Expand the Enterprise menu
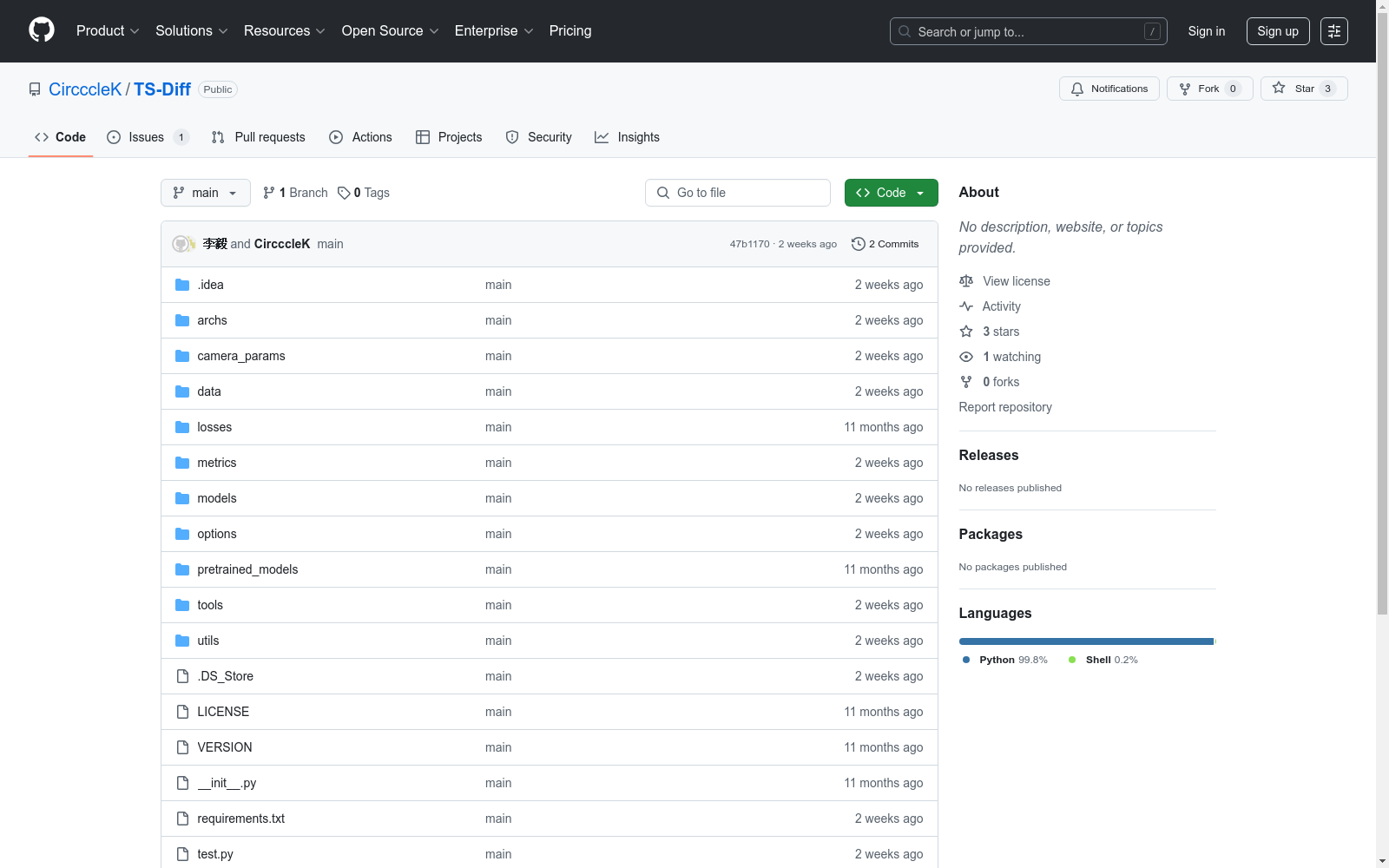Image resolution: width=1389 pixels, height=868 pixels. (x=494, y=31)
